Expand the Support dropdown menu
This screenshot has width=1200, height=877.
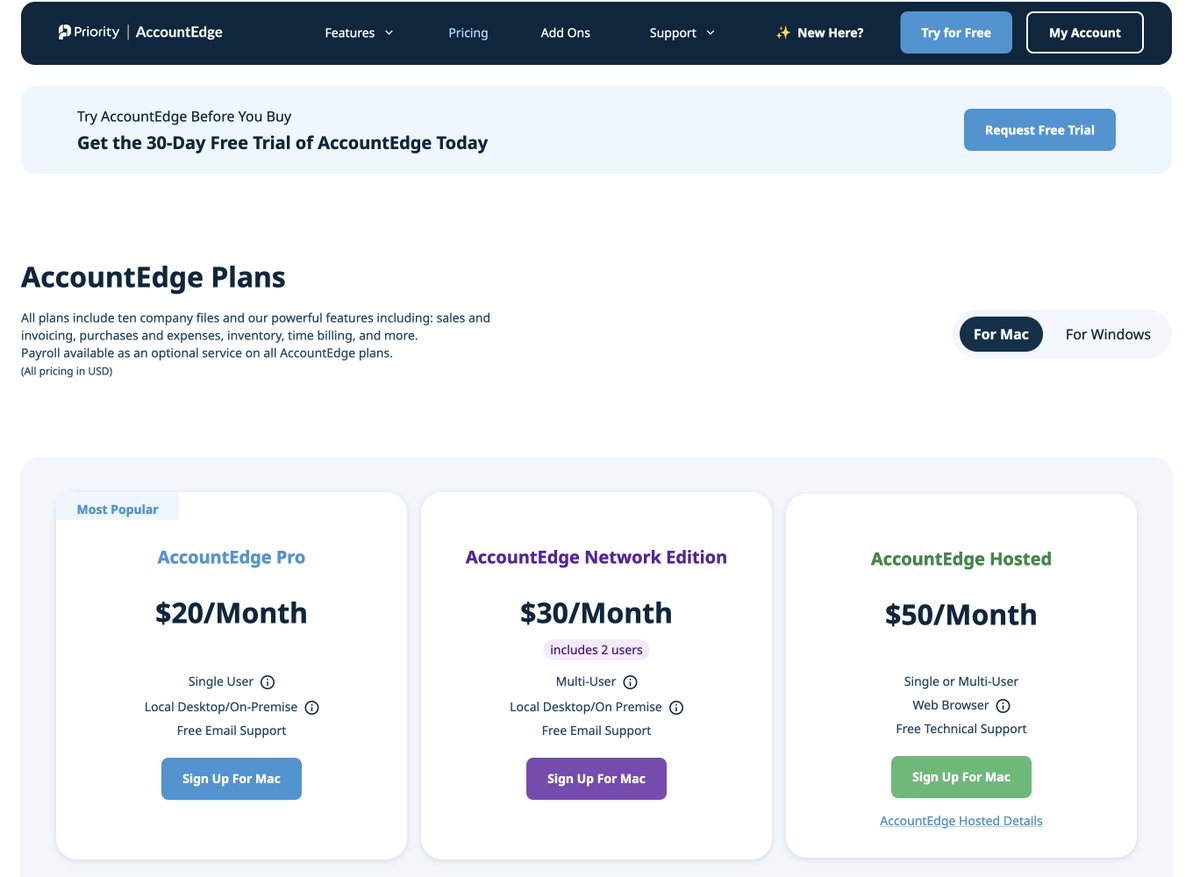682,33
